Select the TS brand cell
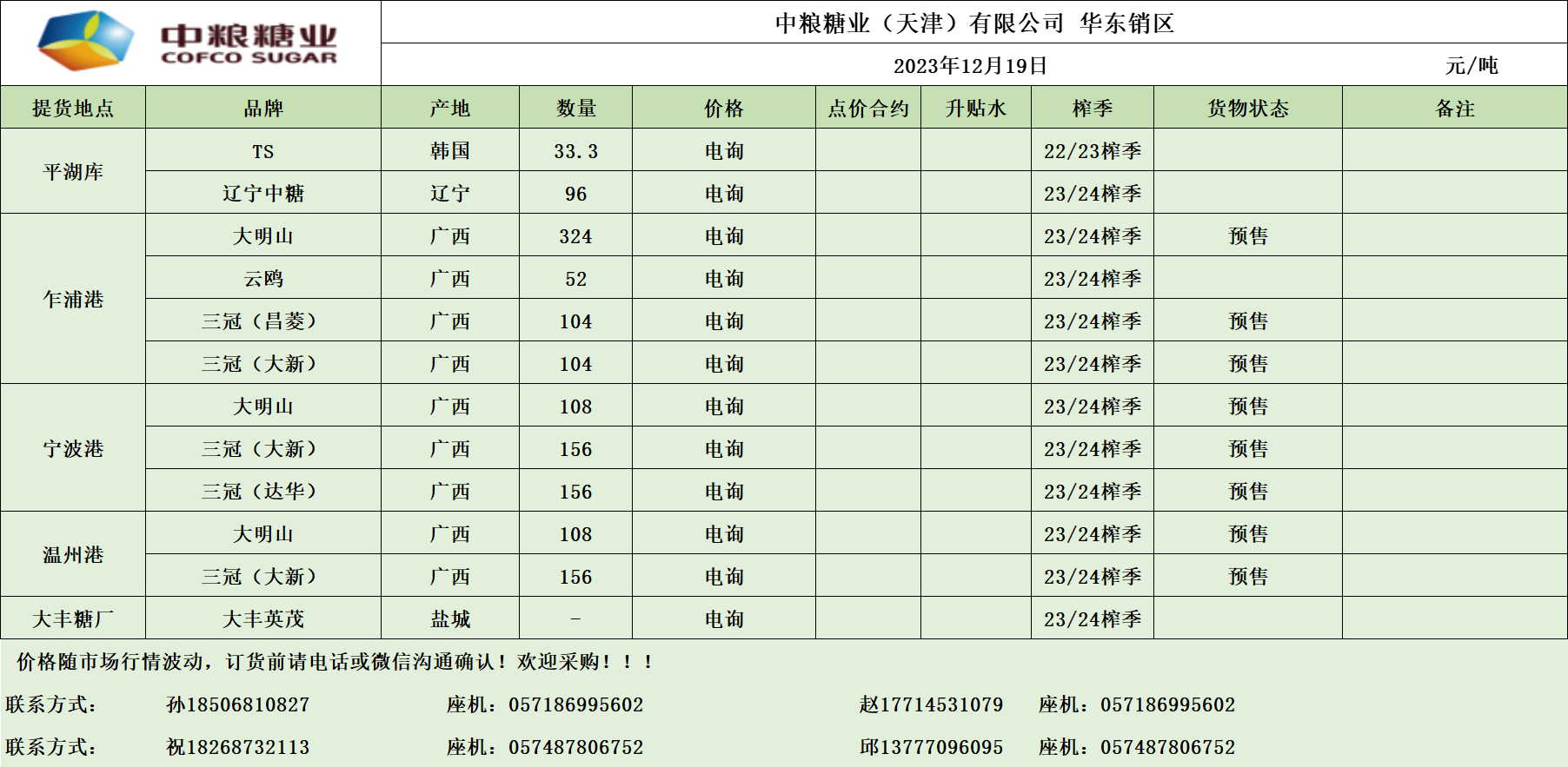The height and width of the screenshot is (767, 1568). coord(262,151)
